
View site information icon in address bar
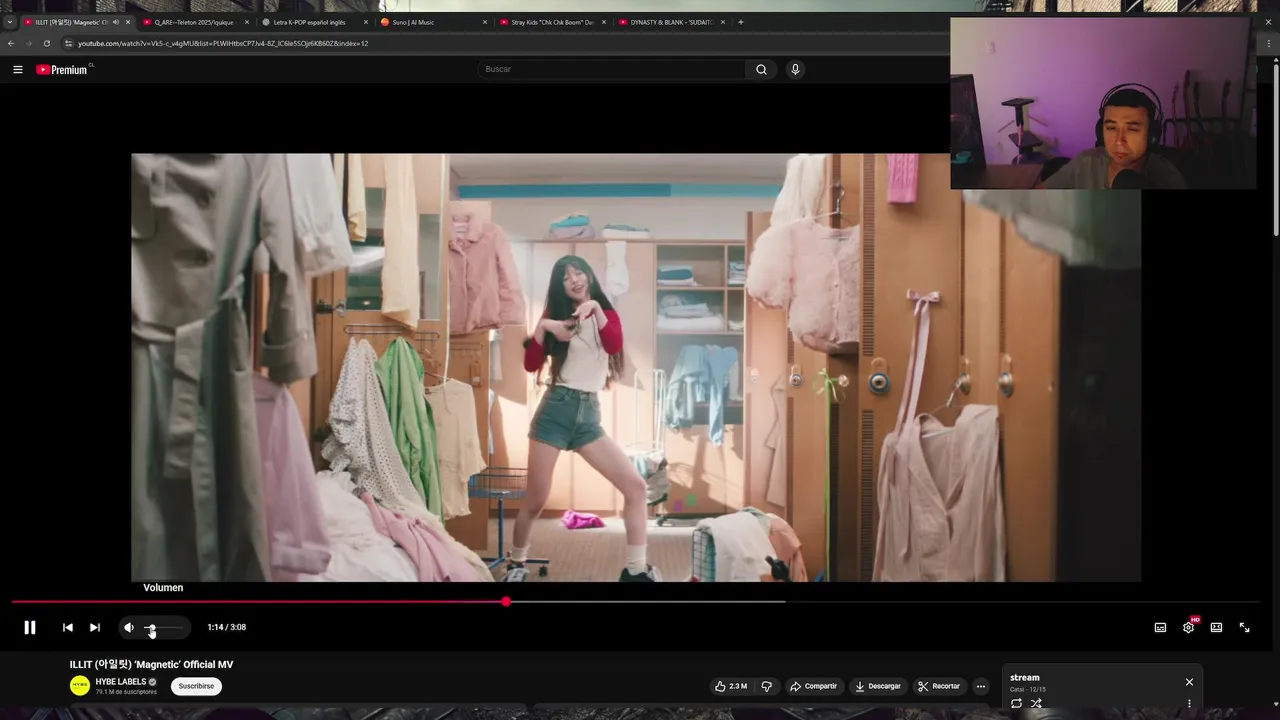click(x=68, y=44)
